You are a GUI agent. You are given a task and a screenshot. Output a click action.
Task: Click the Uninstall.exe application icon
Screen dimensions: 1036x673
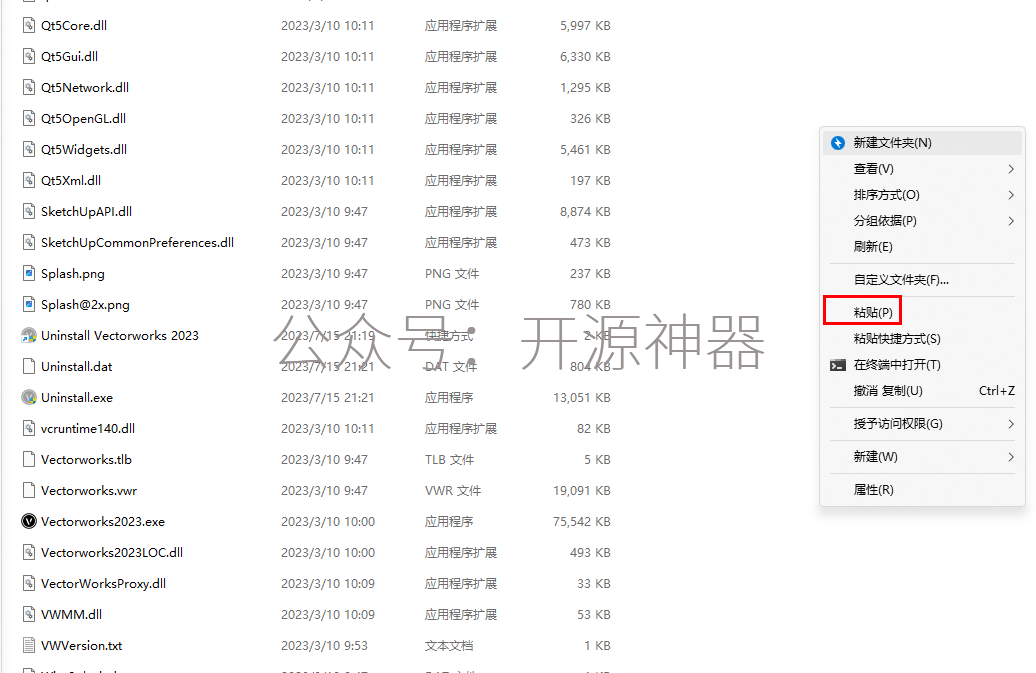coord(28,398)
